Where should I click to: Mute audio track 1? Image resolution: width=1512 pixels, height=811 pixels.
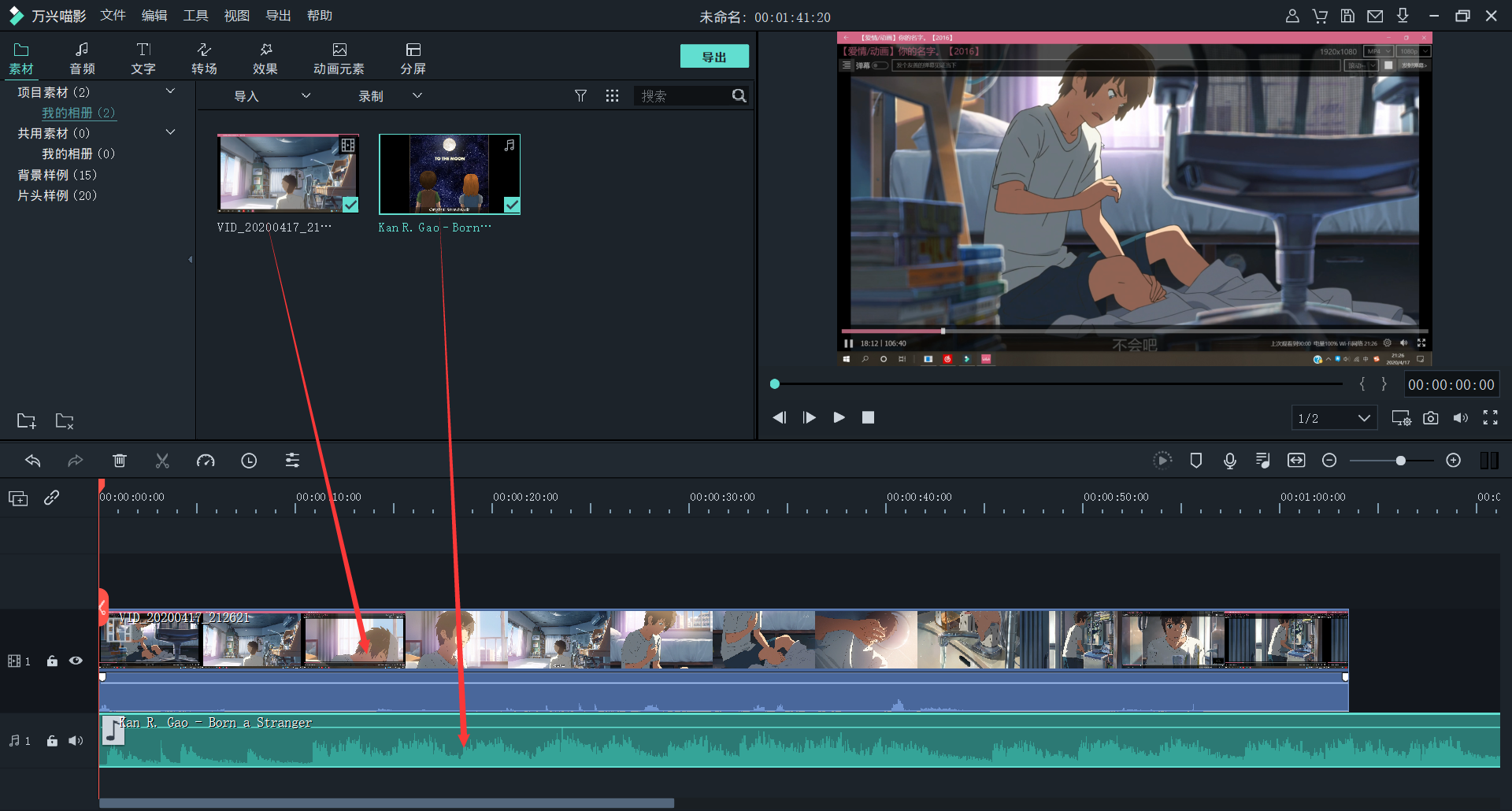coord(76,741)
